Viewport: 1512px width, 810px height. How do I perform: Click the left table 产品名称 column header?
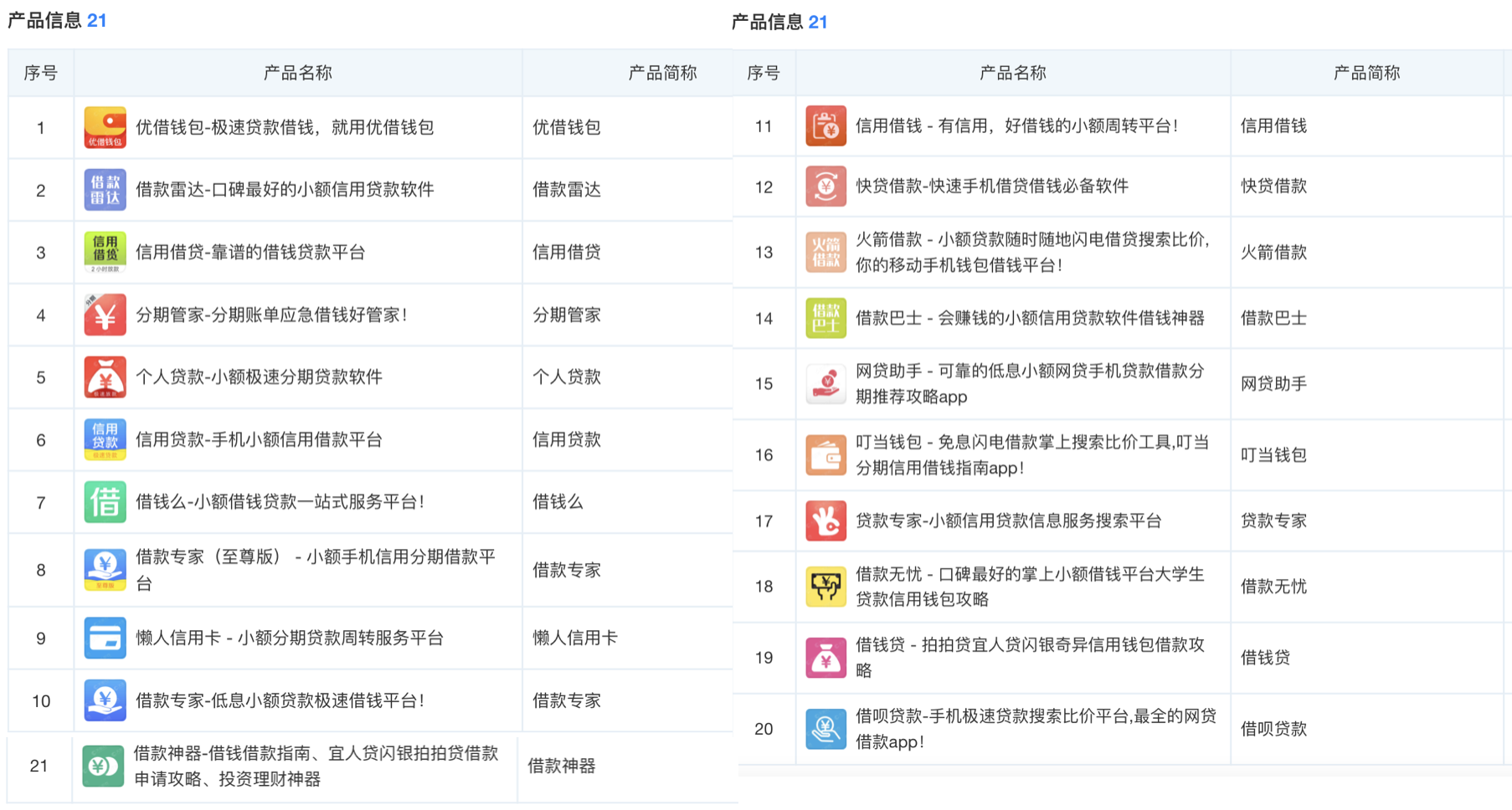(x=297, y=74)
